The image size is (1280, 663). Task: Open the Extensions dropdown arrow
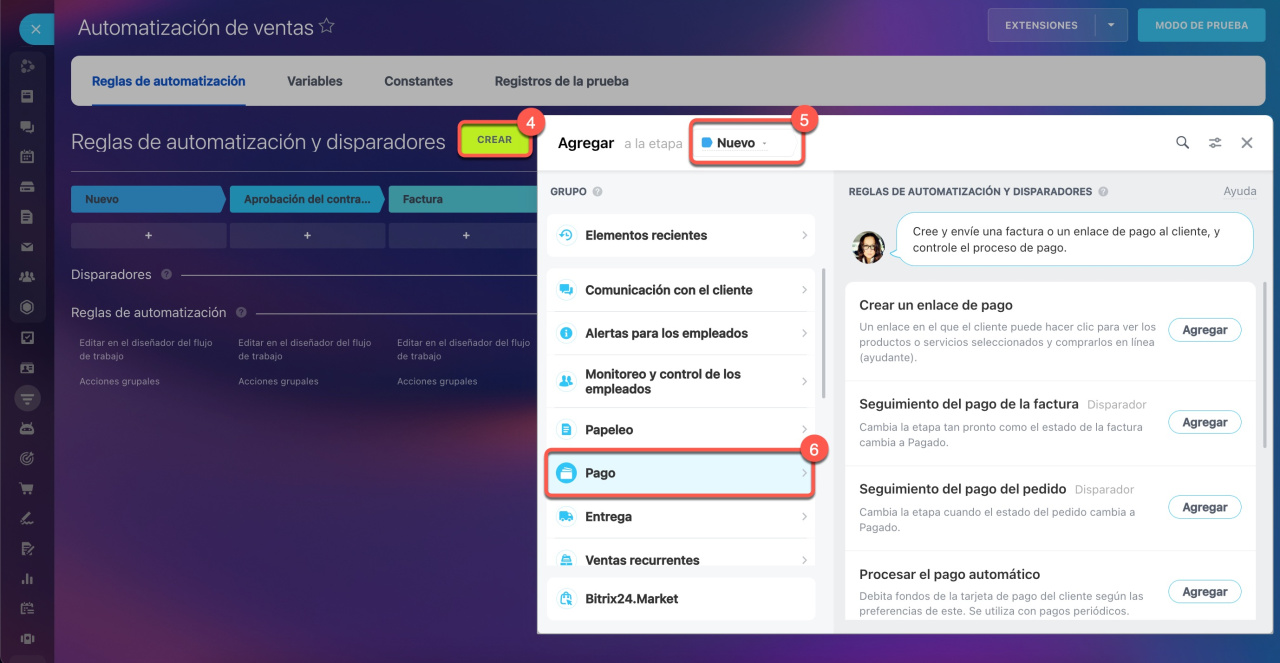pos(1111,25)
